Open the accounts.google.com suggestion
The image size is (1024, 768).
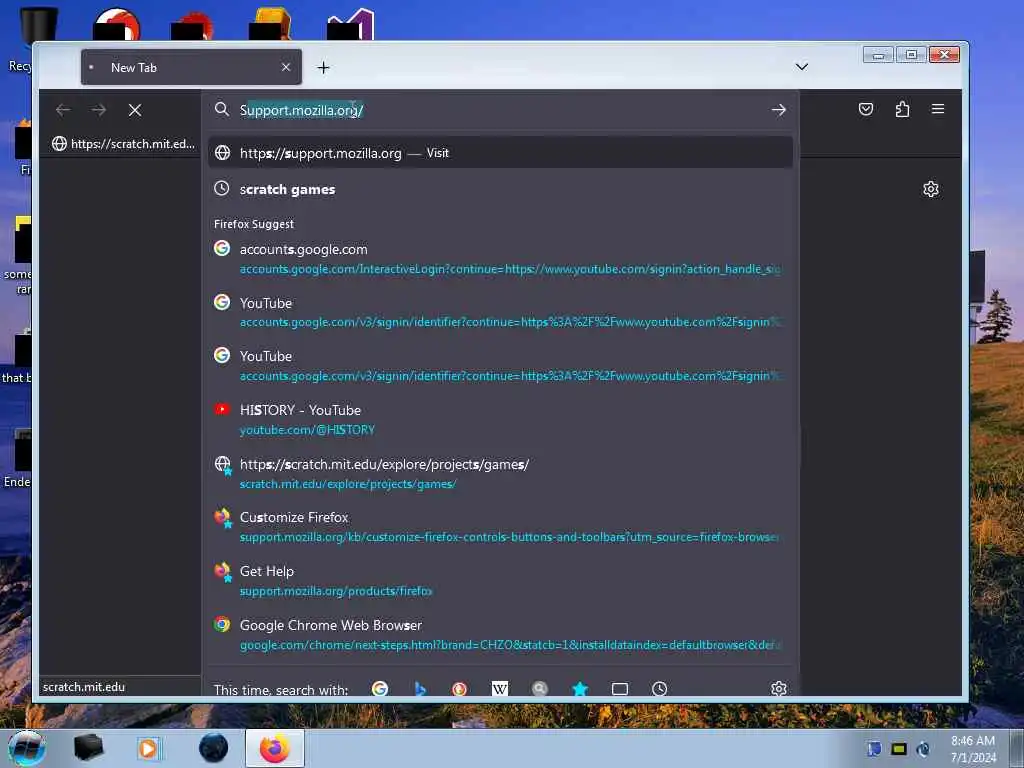pyautogui.click(x=500, y=259)
